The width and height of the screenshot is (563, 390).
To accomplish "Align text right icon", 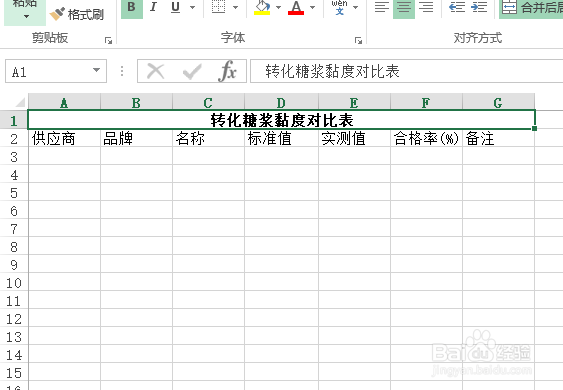I will (x=426, y=7).
